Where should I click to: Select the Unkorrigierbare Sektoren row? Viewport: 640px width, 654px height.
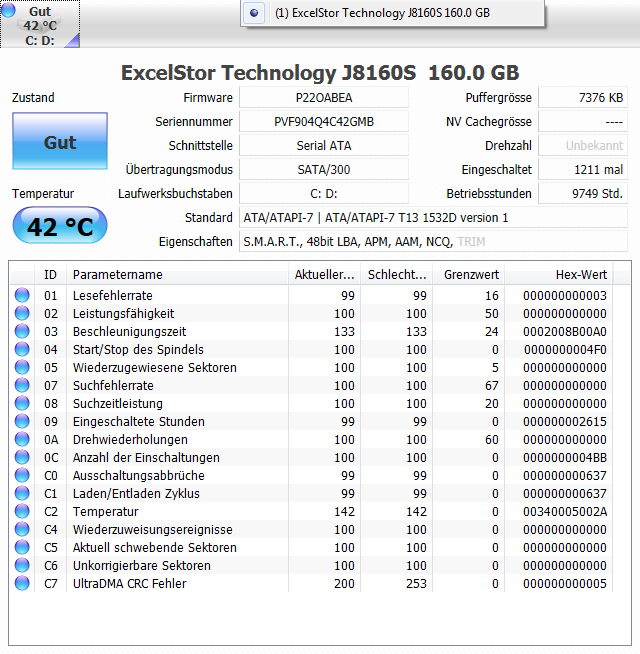(311, 565)
